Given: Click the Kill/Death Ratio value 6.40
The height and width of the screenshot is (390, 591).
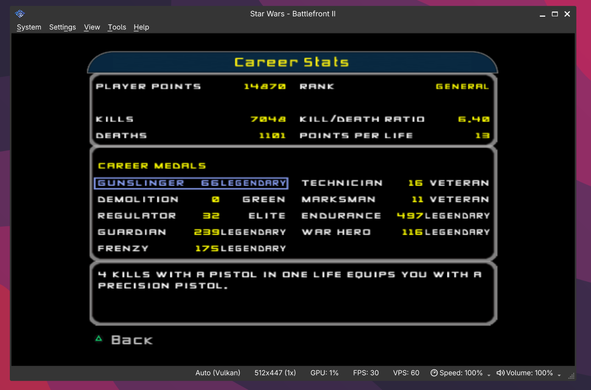Looking at the screenshot, I should pos(474,119).
